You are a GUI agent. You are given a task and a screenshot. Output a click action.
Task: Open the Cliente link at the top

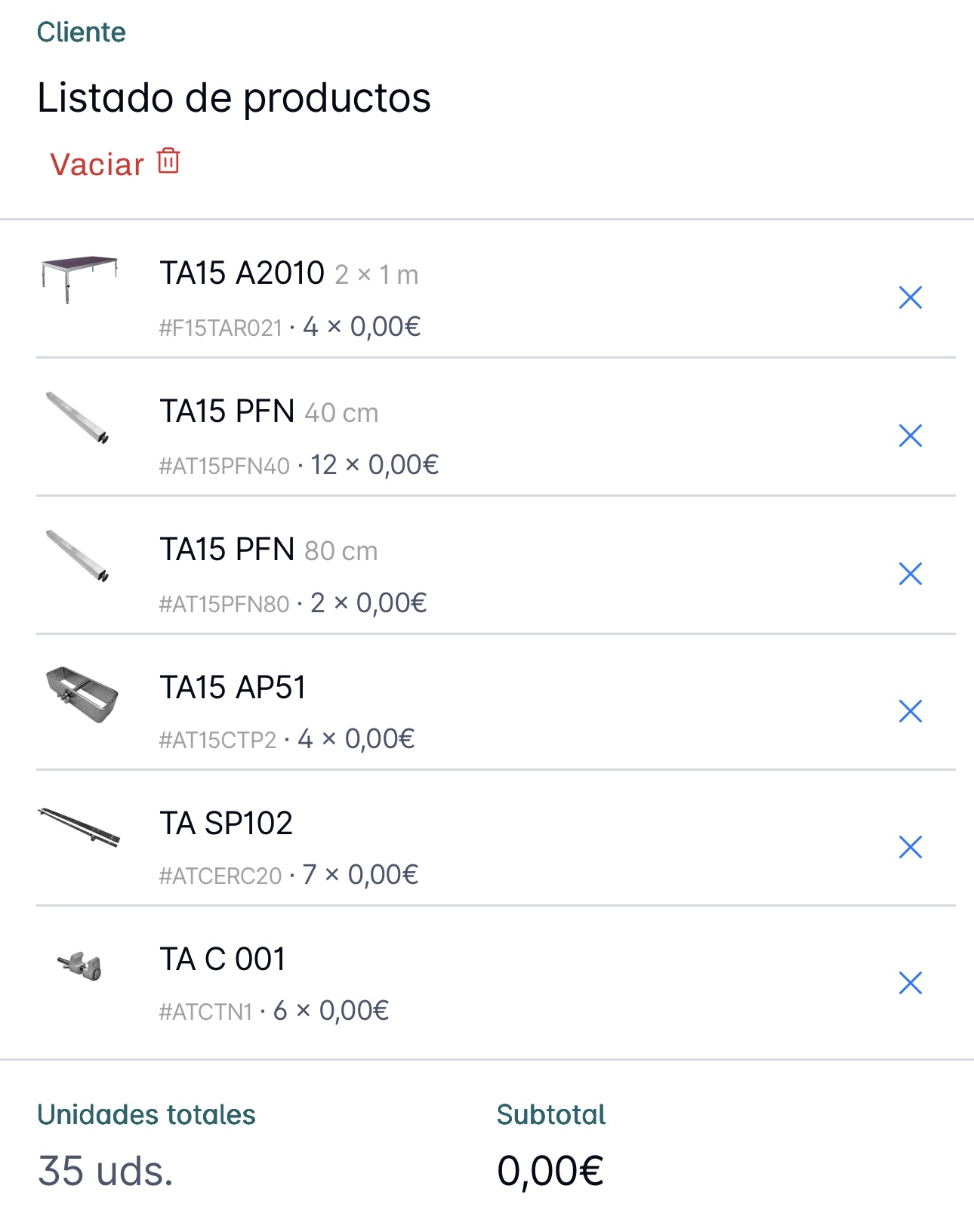coord(82,32)
